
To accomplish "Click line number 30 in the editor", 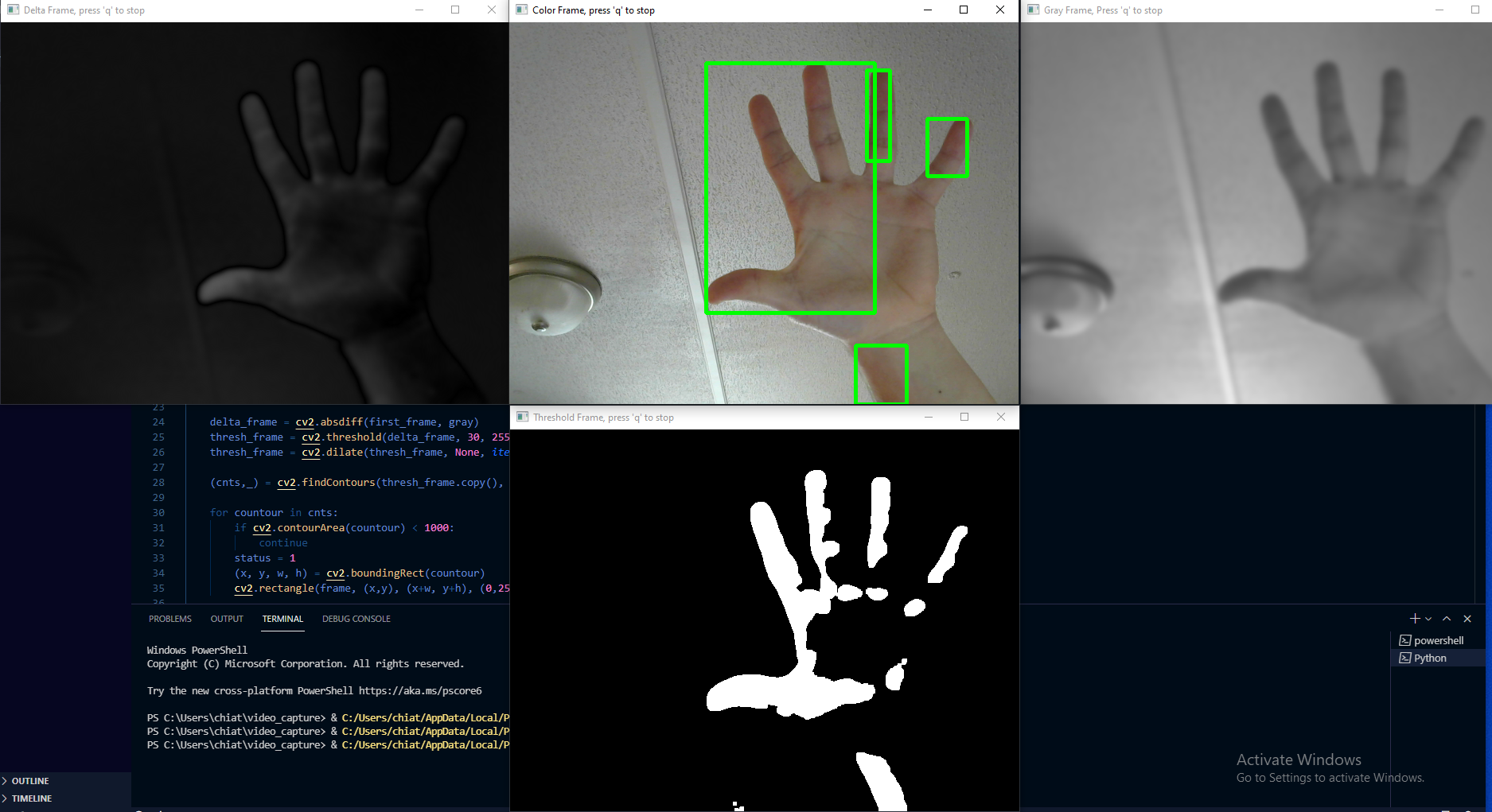I will click(x=158, y=512).
